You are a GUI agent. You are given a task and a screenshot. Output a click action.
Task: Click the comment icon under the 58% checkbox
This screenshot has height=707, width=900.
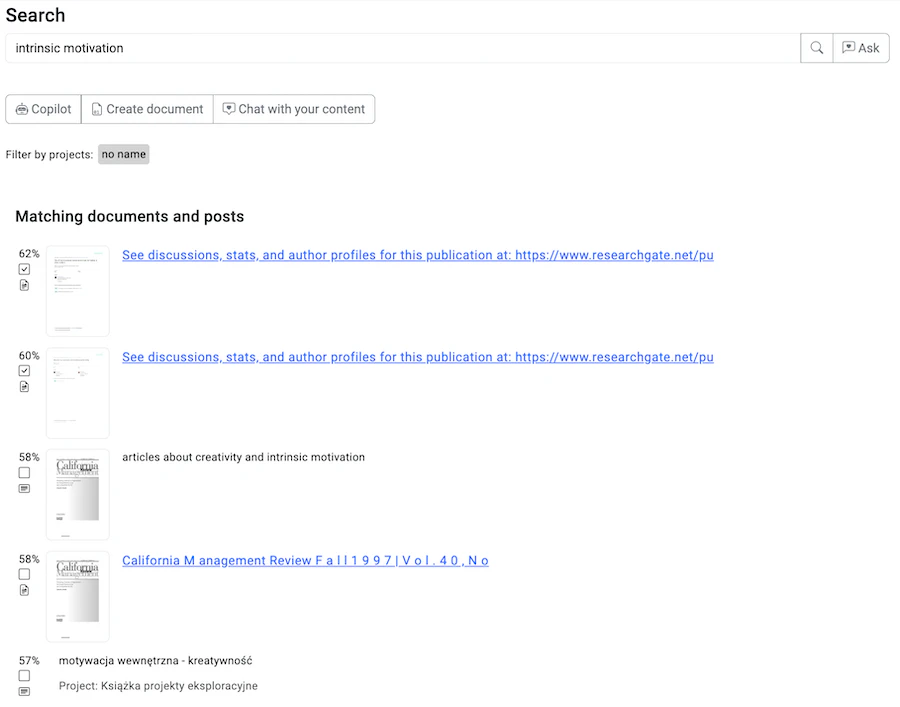click(24, 489)
